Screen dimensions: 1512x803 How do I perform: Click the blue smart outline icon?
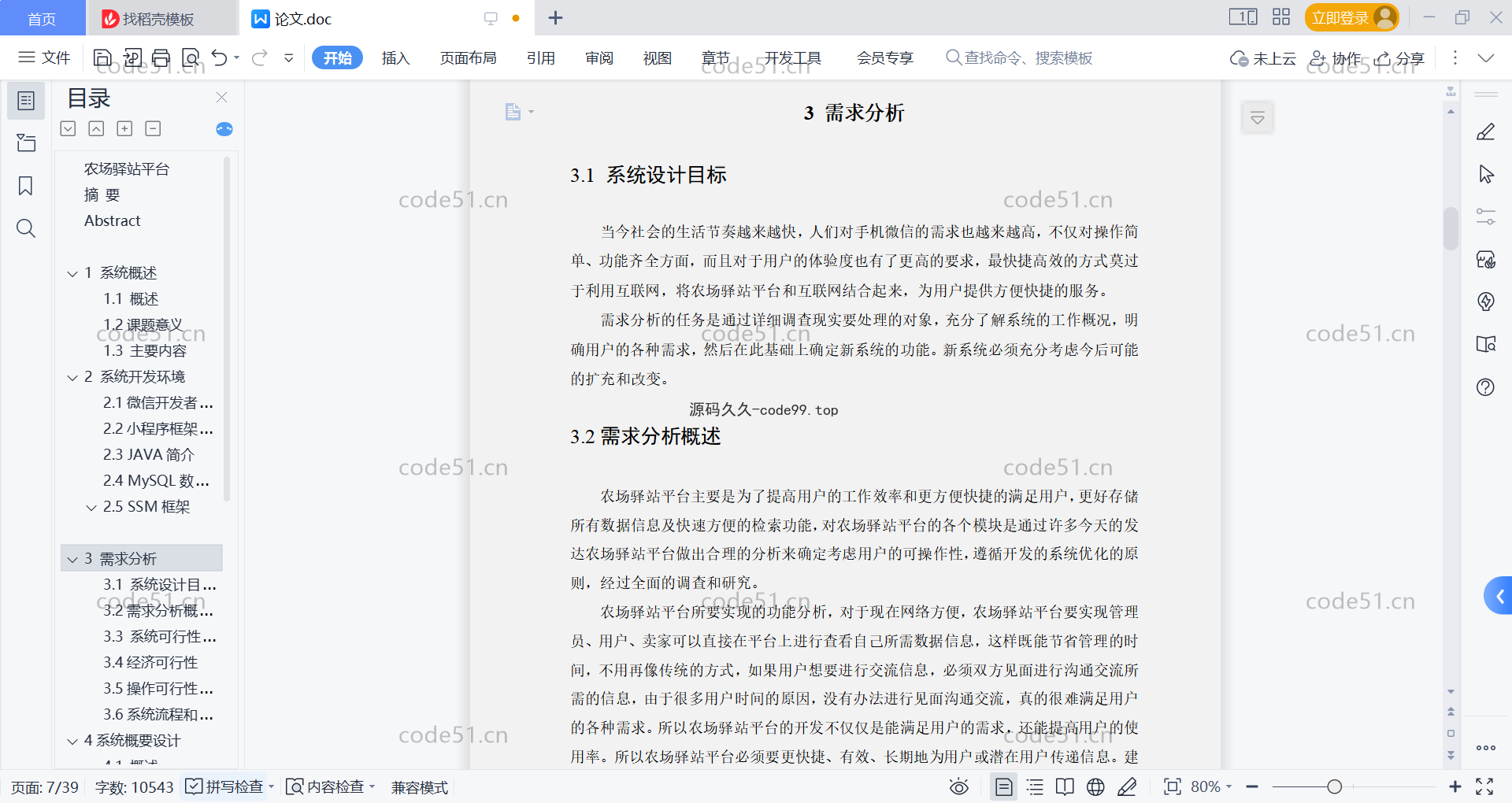224,129
